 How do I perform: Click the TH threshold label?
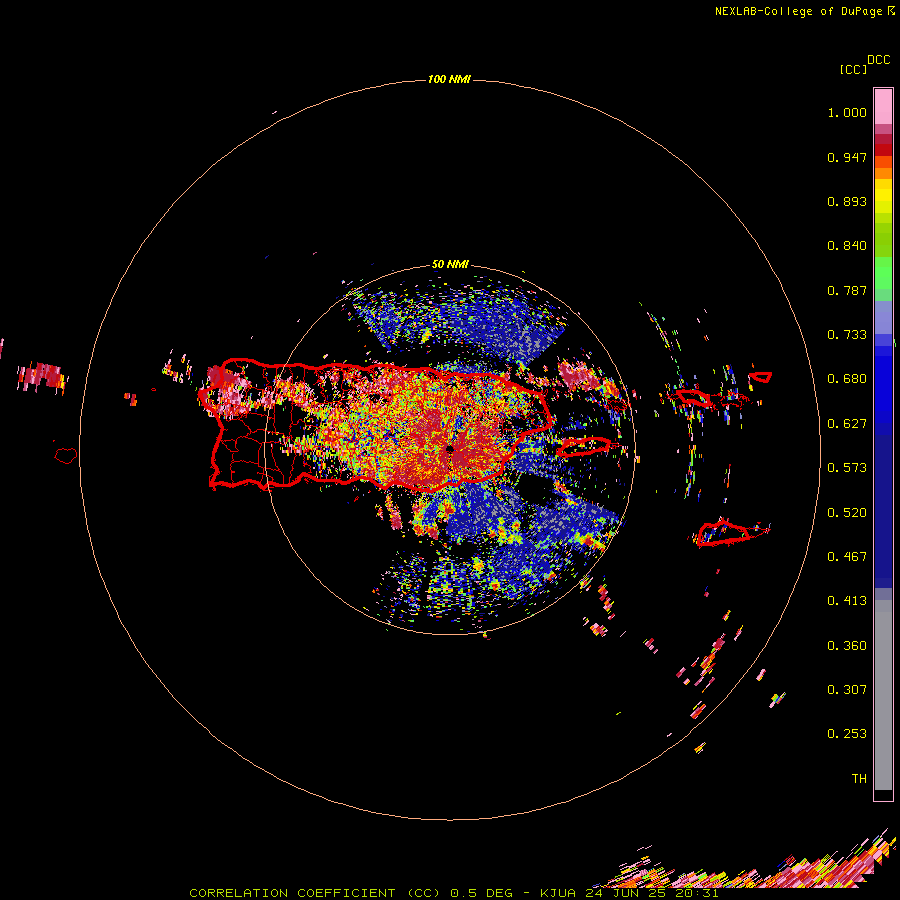coord(859,779)
